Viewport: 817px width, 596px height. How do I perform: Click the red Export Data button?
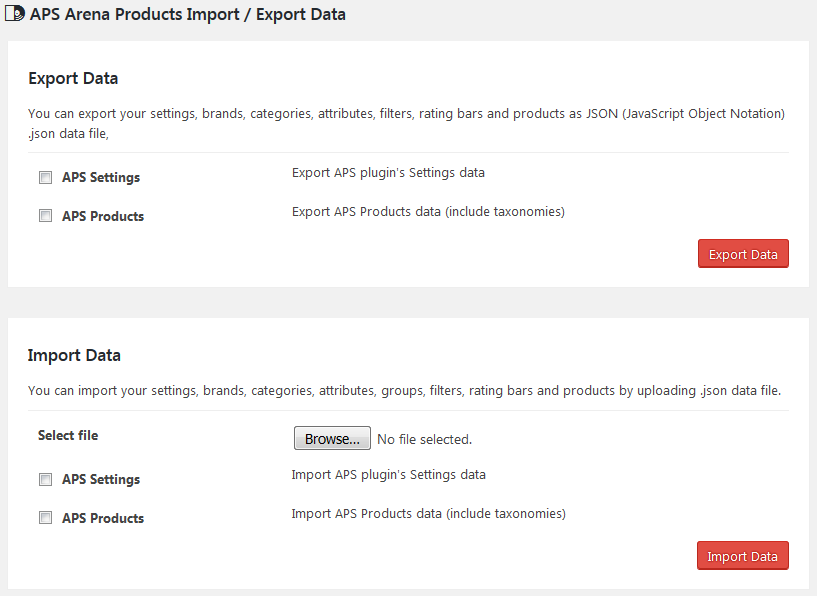tap(743, 254)
